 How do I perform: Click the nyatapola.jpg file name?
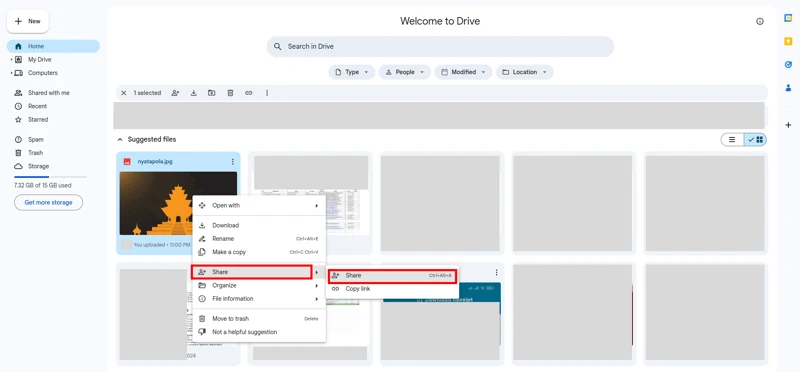point(155,161)
